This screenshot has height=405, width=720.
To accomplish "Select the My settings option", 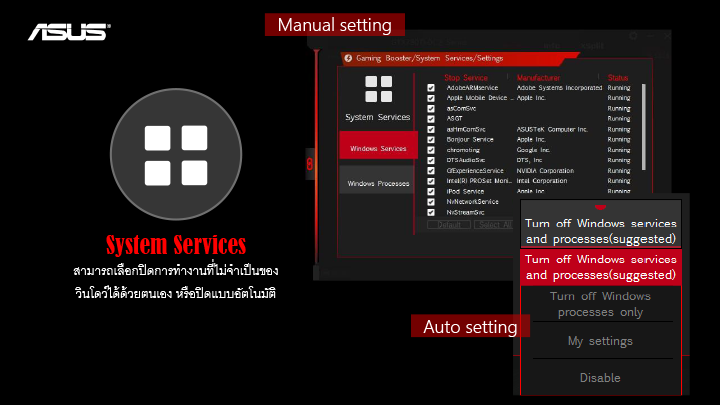I will coord(601,341).
